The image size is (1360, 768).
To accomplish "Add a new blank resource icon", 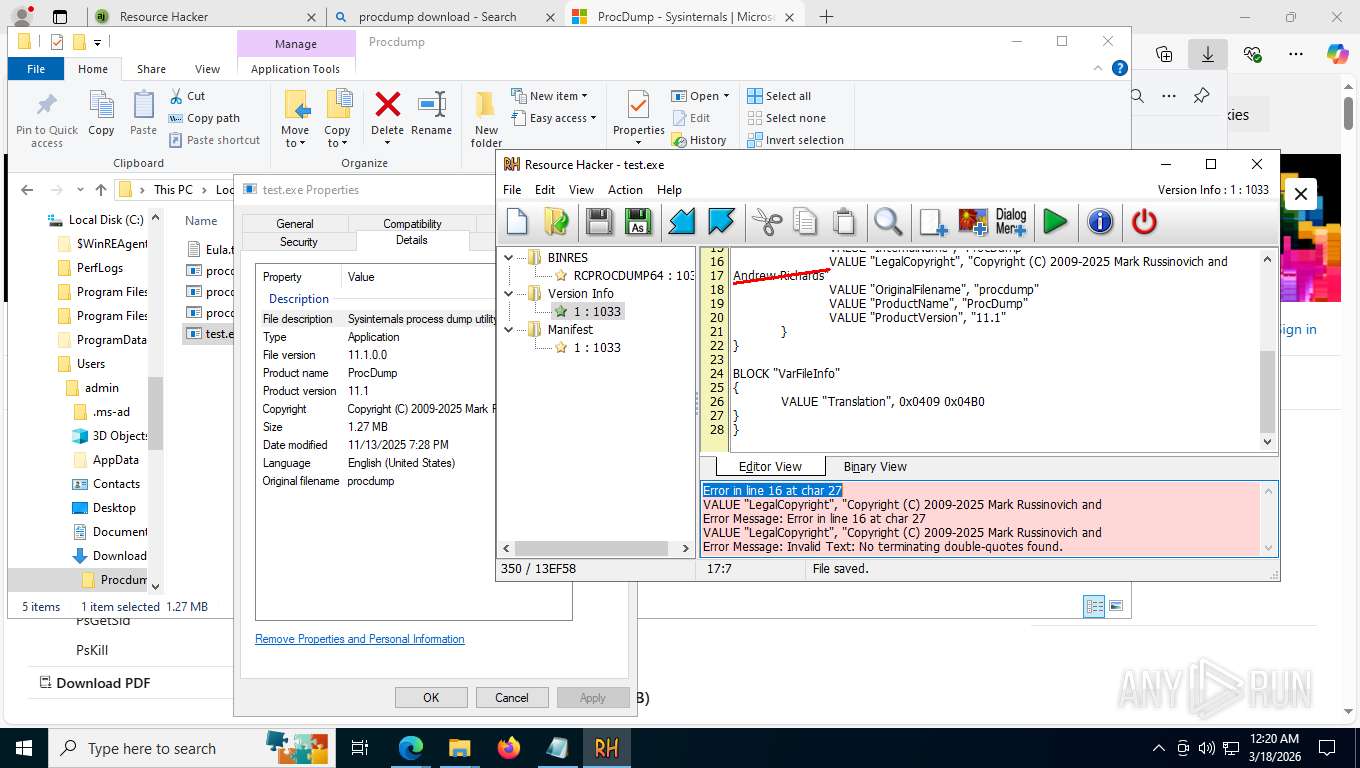I will 933,221.
